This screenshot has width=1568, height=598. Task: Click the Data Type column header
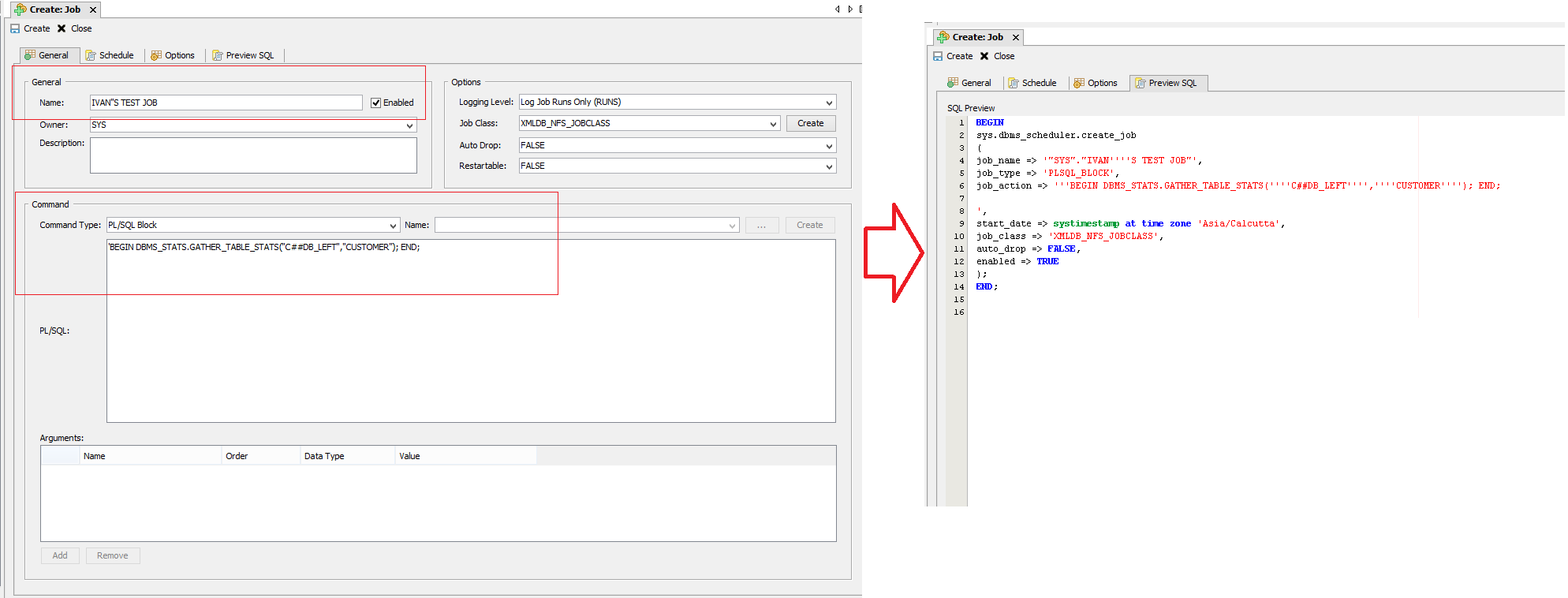point(348,456)
